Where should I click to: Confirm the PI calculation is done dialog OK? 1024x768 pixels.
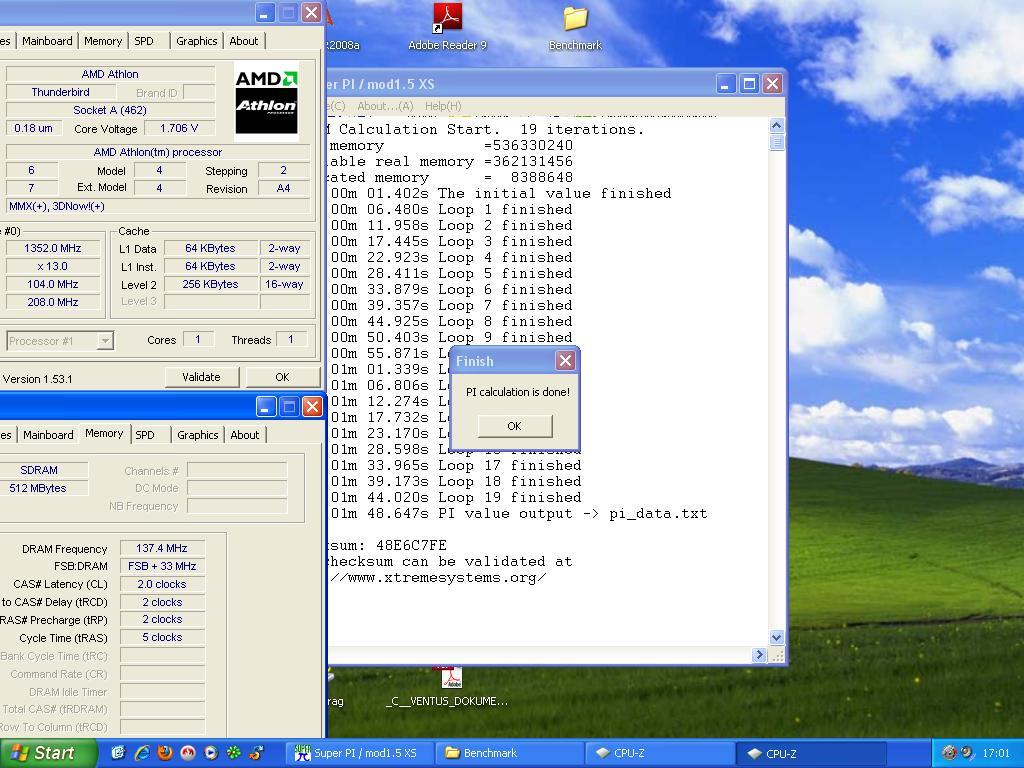coord(515,426)
